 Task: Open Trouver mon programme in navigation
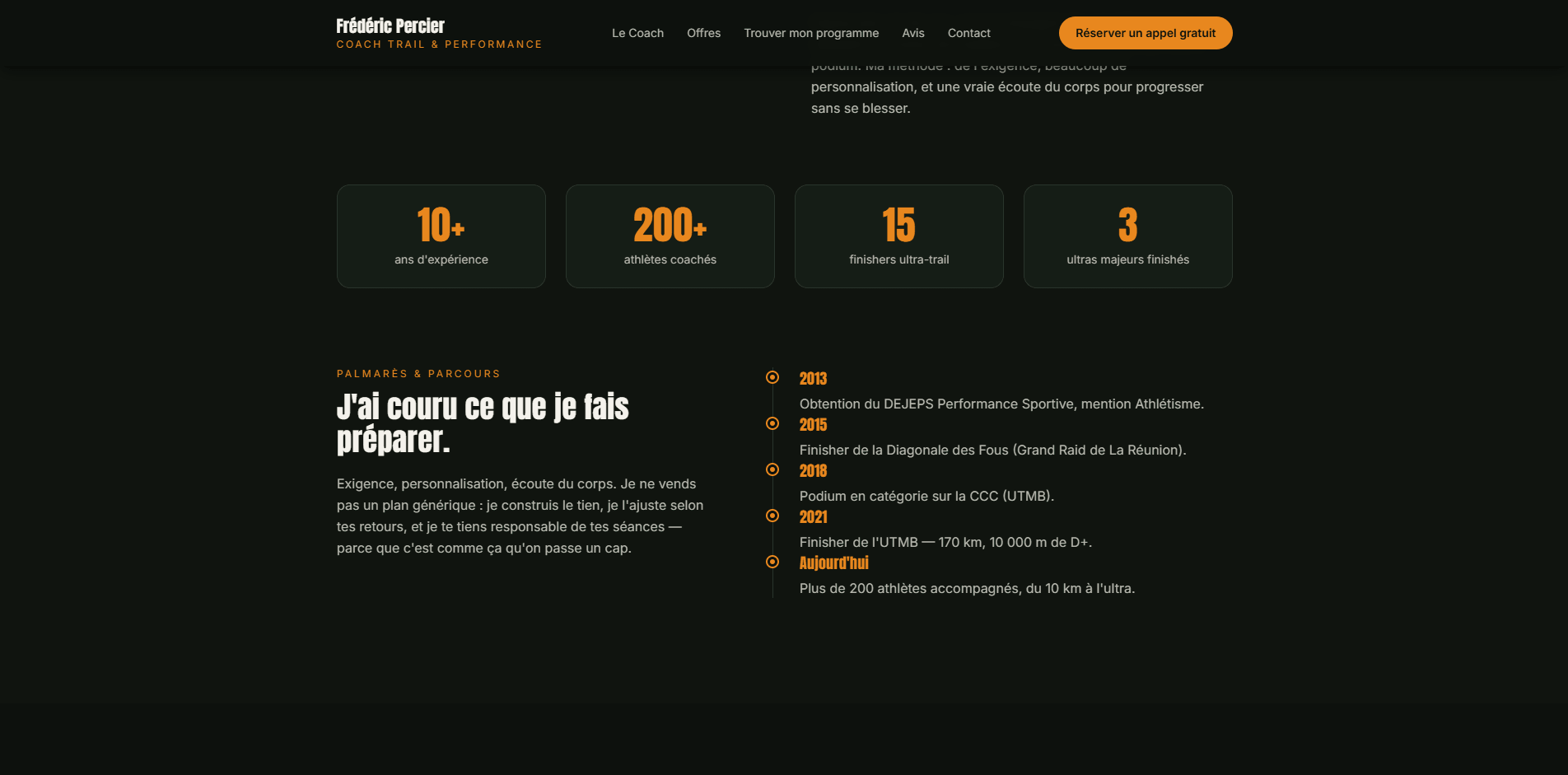point(811,33)
